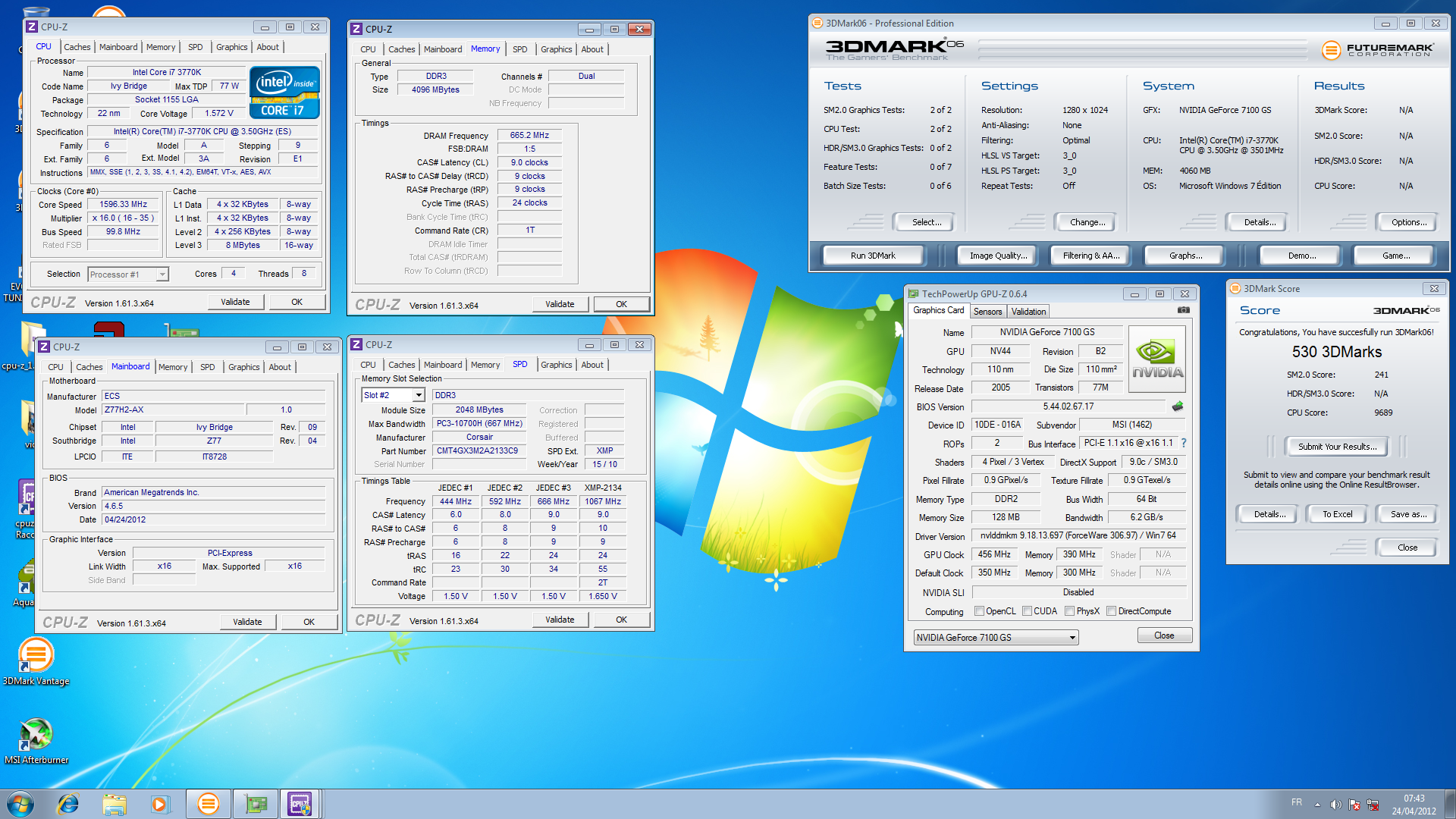1456x819 pixels.
Task: Click GPU-Z title bar app icon
Action: tap(914, 294)
